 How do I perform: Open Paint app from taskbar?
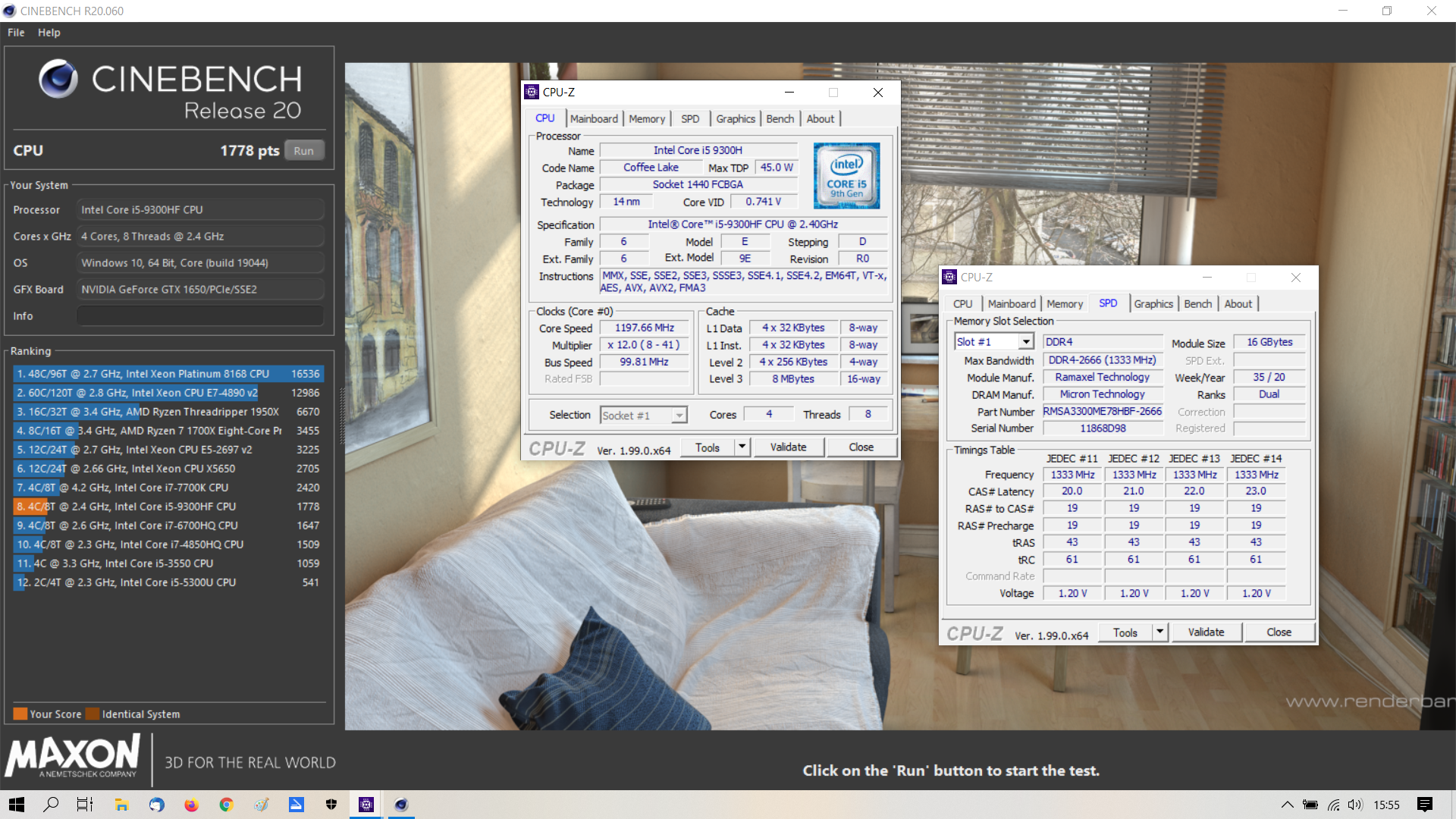pyautogui.click(x=261, y=805)
